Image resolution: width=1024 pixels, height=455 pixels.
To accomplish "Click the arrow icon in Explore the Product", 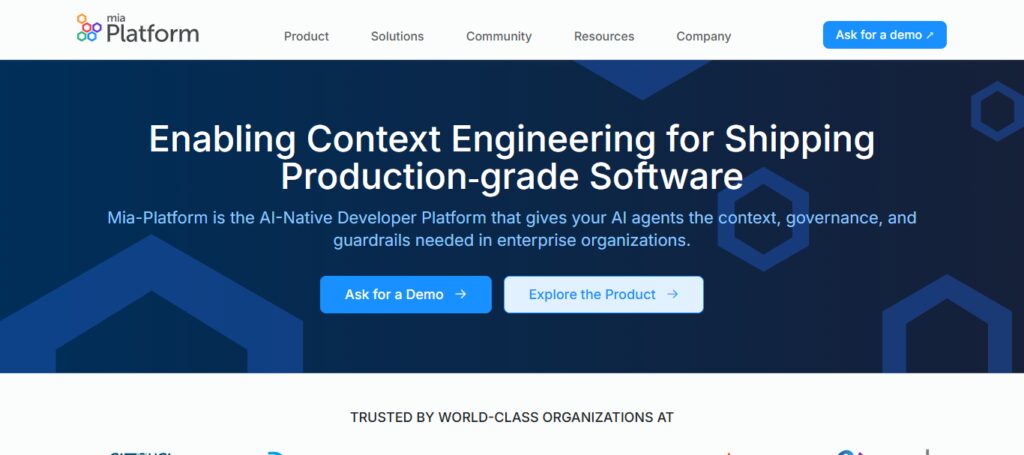I will tap(673, 294).
